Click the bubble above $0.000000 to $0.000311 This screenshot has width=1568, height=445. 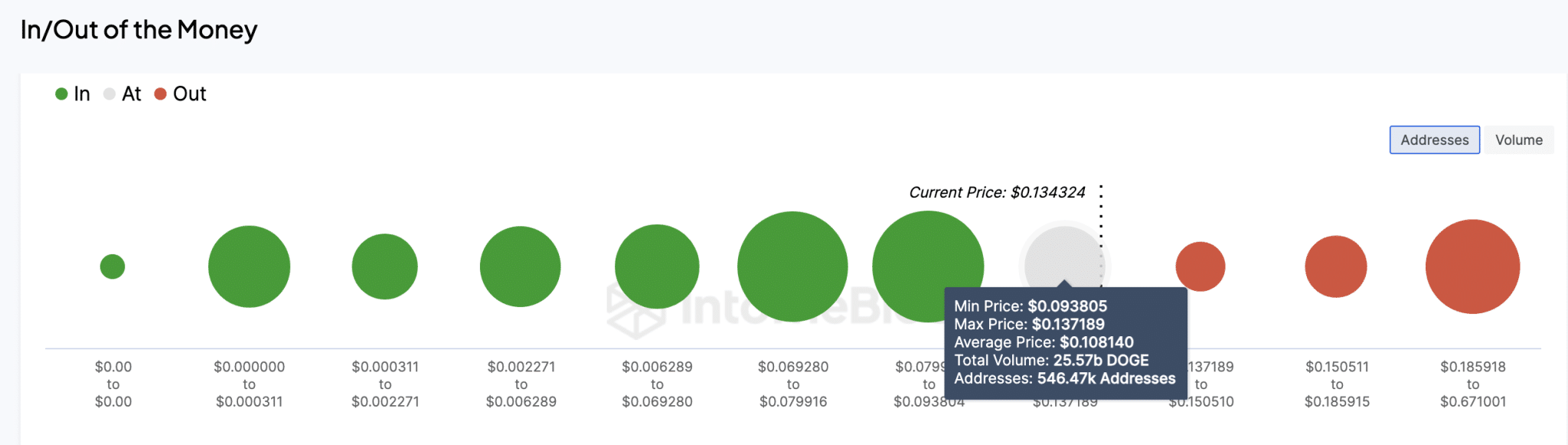click(x=249, y=267)
